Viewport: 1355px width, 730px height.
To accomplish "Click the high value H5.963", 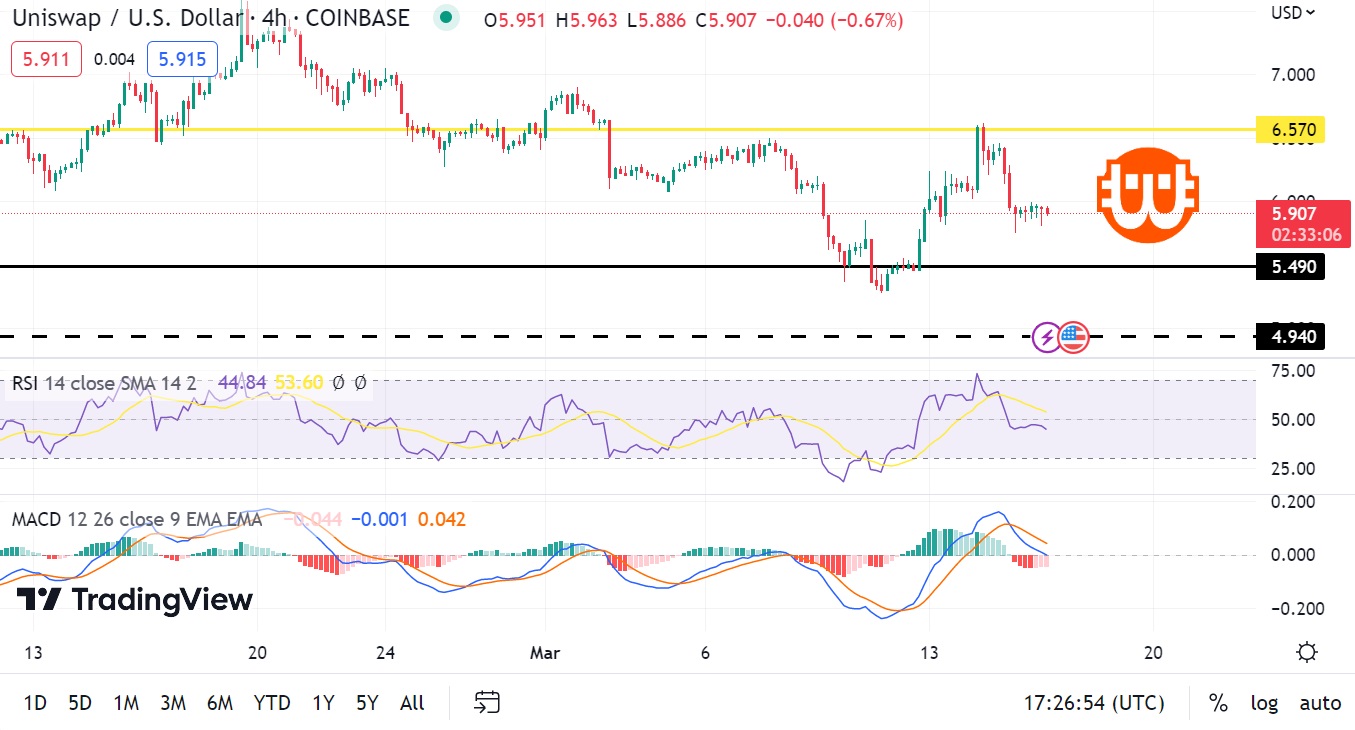I will [588, 20].
